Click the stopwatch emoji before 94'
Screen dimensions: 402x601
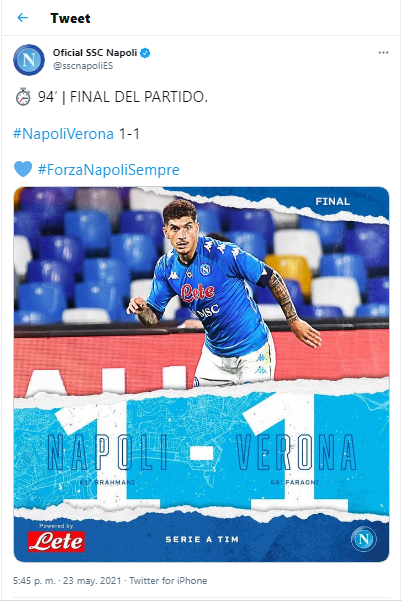tap(23, 97)
